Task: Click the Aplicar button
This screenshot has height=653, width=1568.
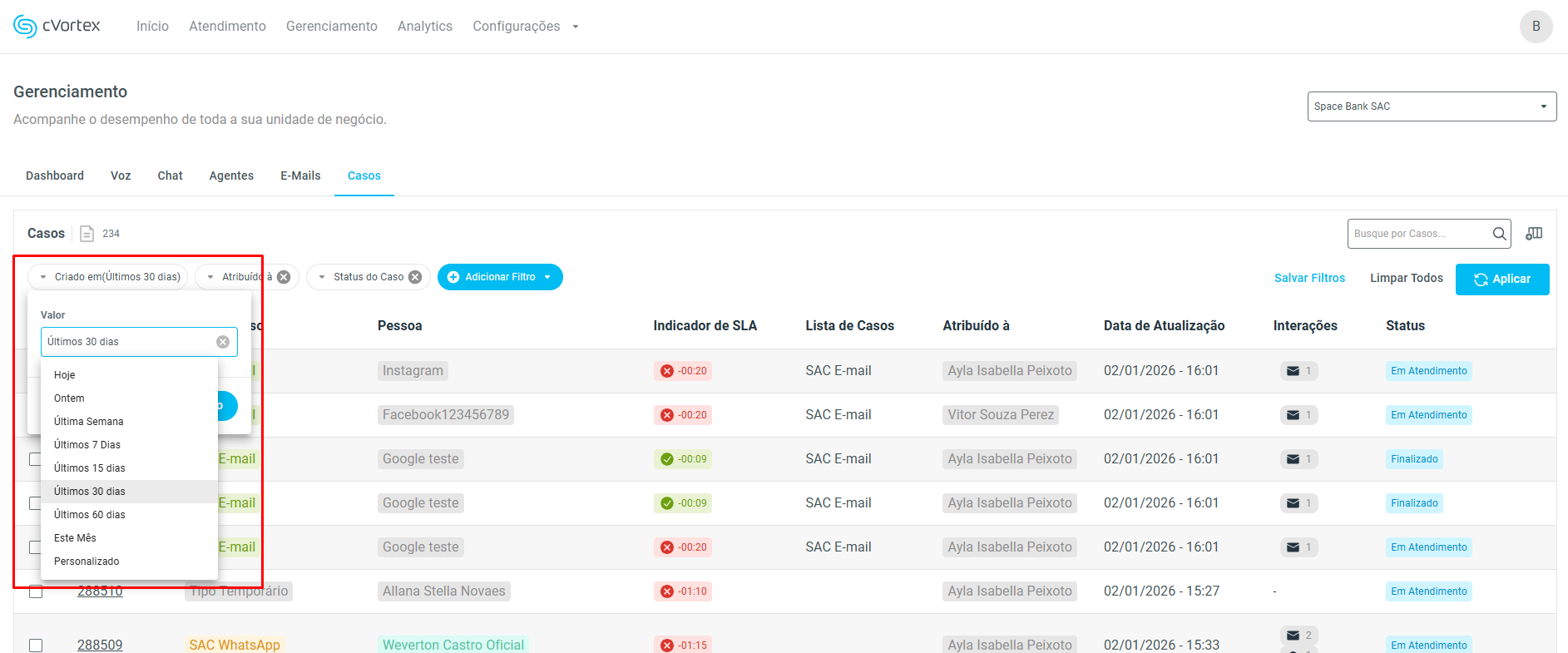Action: [x=1501, y=280]
